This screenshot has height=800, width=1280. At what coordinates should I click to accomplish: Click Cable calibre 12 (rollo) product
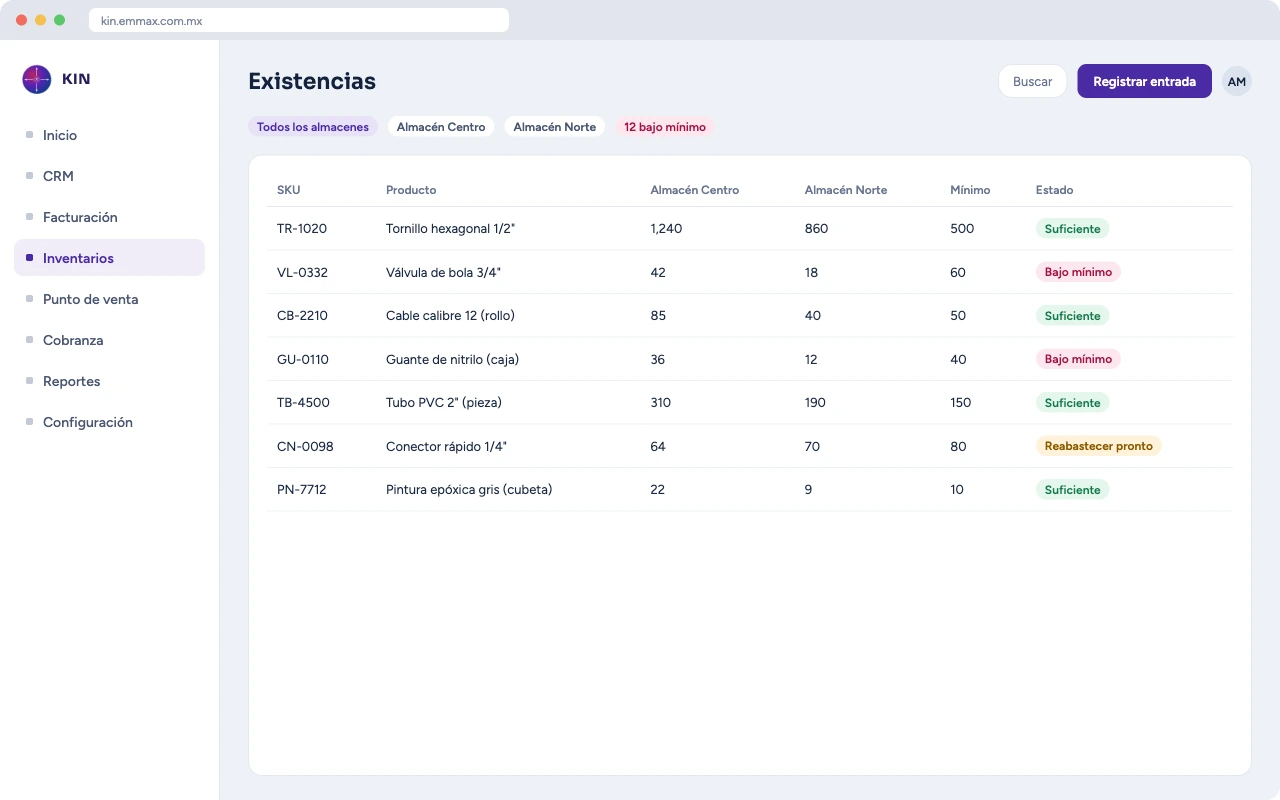point(450,316)
